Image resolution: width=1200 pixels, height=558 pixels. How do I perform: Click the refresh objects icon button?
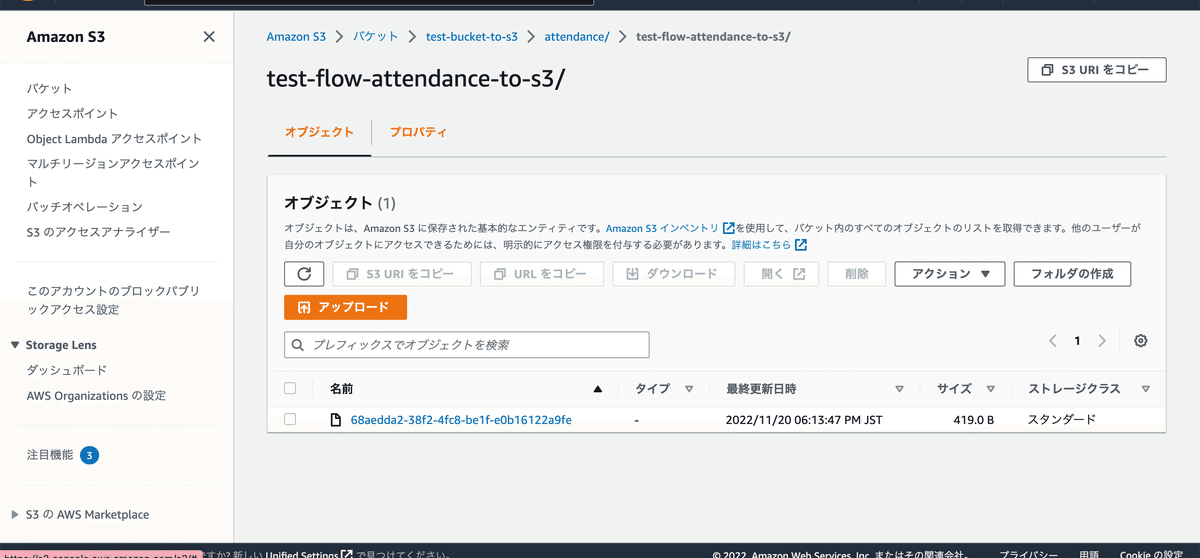click(x=304, y=274)
